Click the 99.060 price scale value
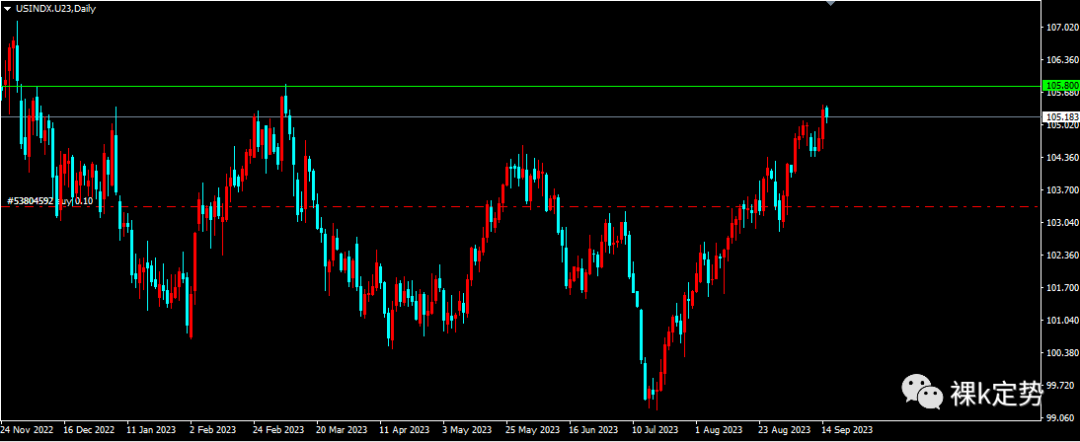This screenshot has height=442, width=1080. (x=1061, y=418)
